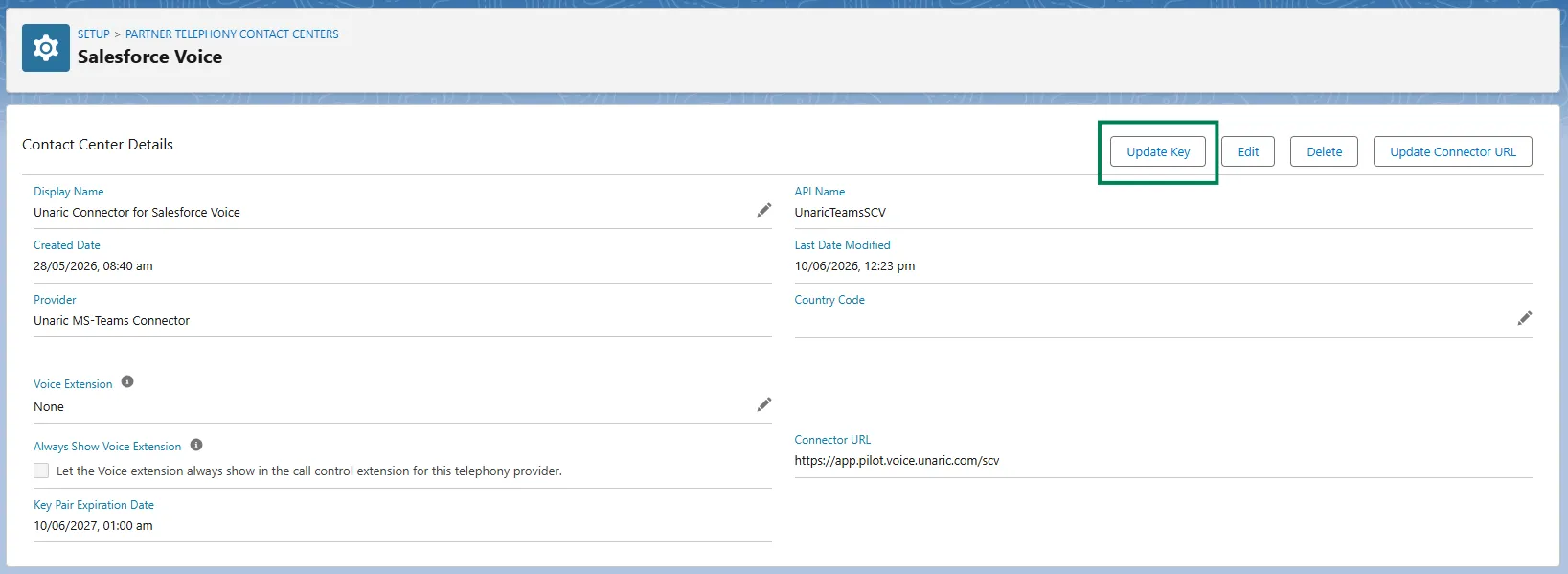Click the Country Code label
Image resolution: width=1568 pixels, height=574 pixels.
(829, 300)
